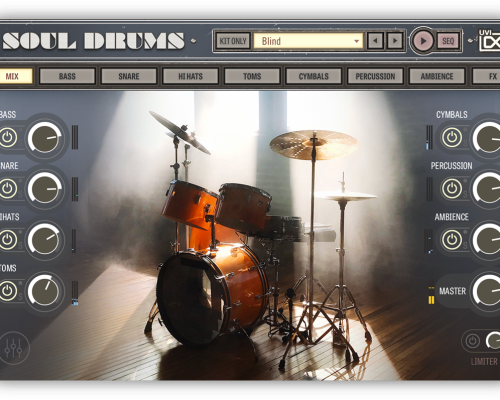Toggle the Ambience channel power button
Viewport: 500px width, 400px height.
tap(452, 240)
